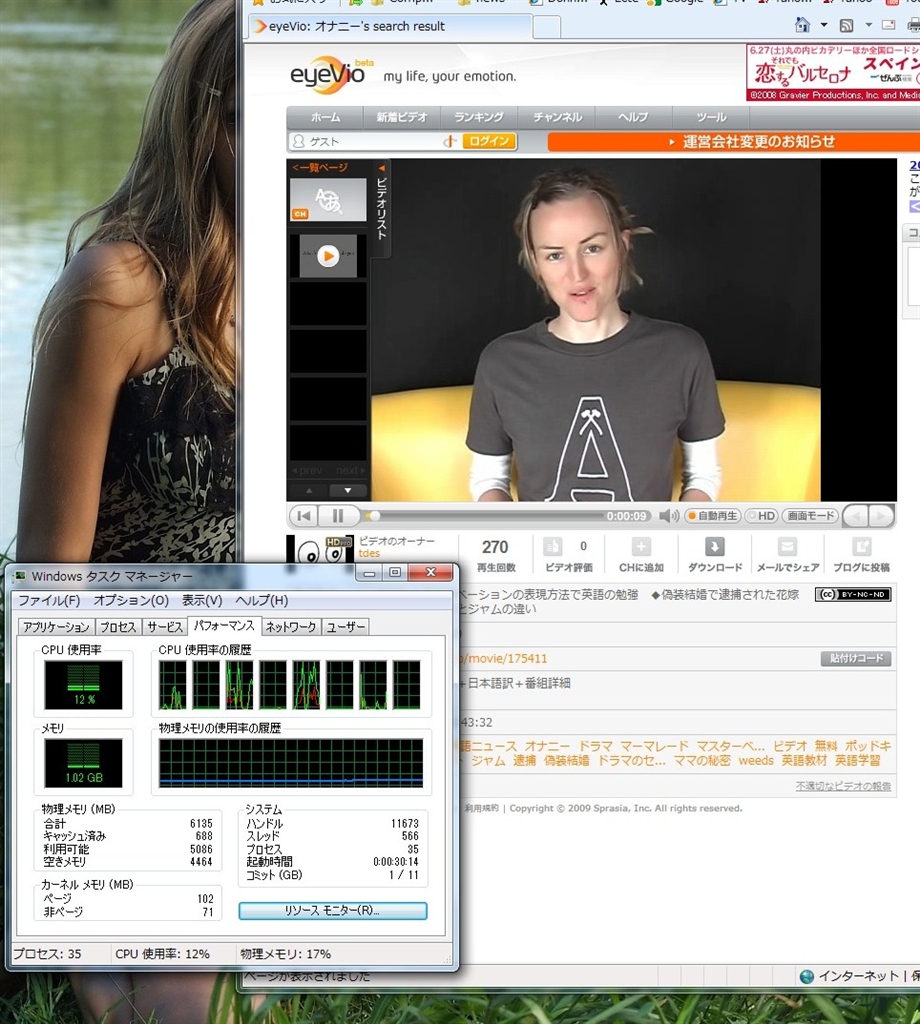Screen dimensions: 920x1024
Task: Open 画面モード screen mode option
Action: tap(810, 516)
